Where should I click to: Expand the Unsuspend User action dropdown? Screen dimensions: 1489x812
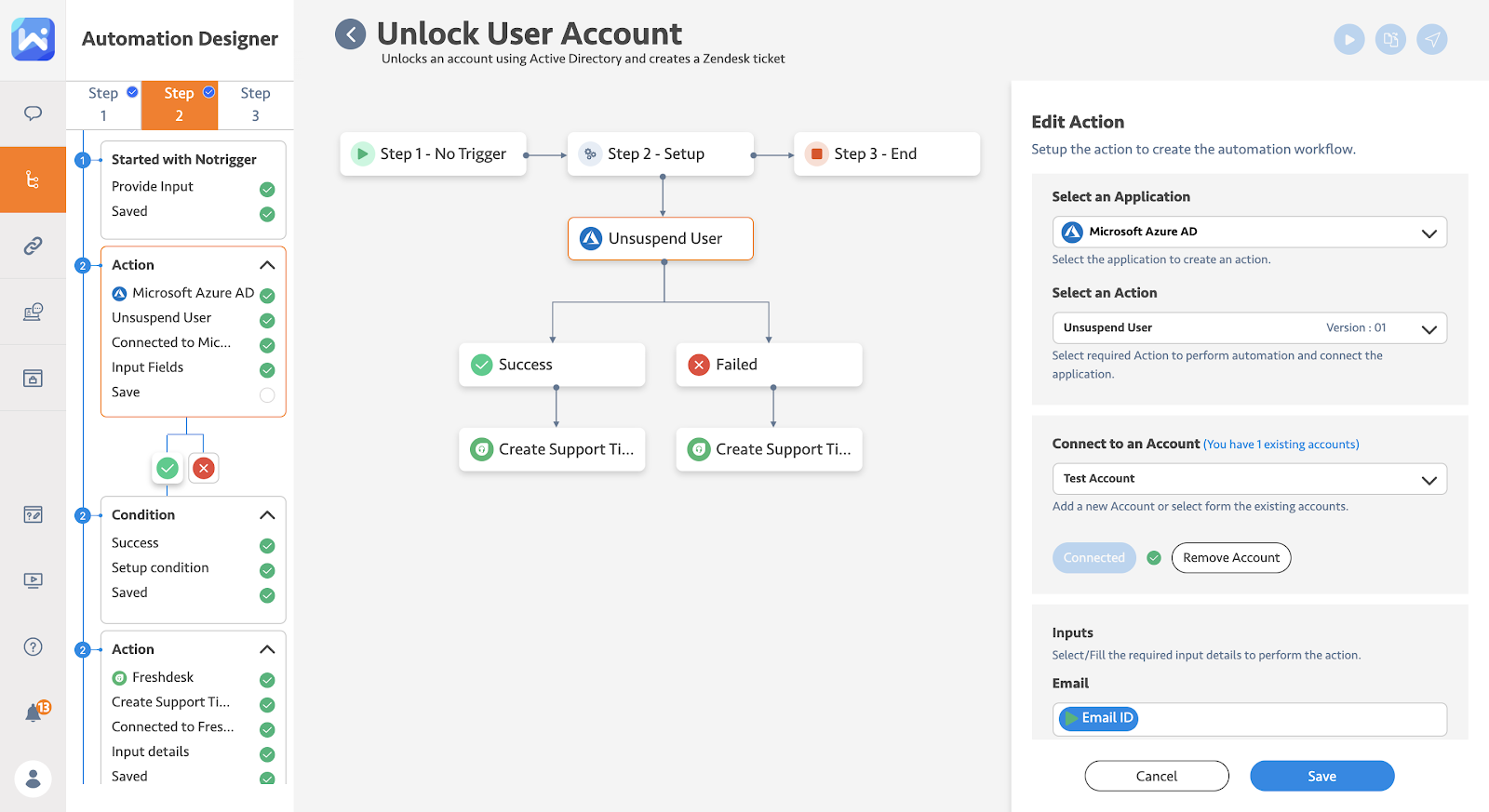pyautogui.click(x=1249, y=328)
